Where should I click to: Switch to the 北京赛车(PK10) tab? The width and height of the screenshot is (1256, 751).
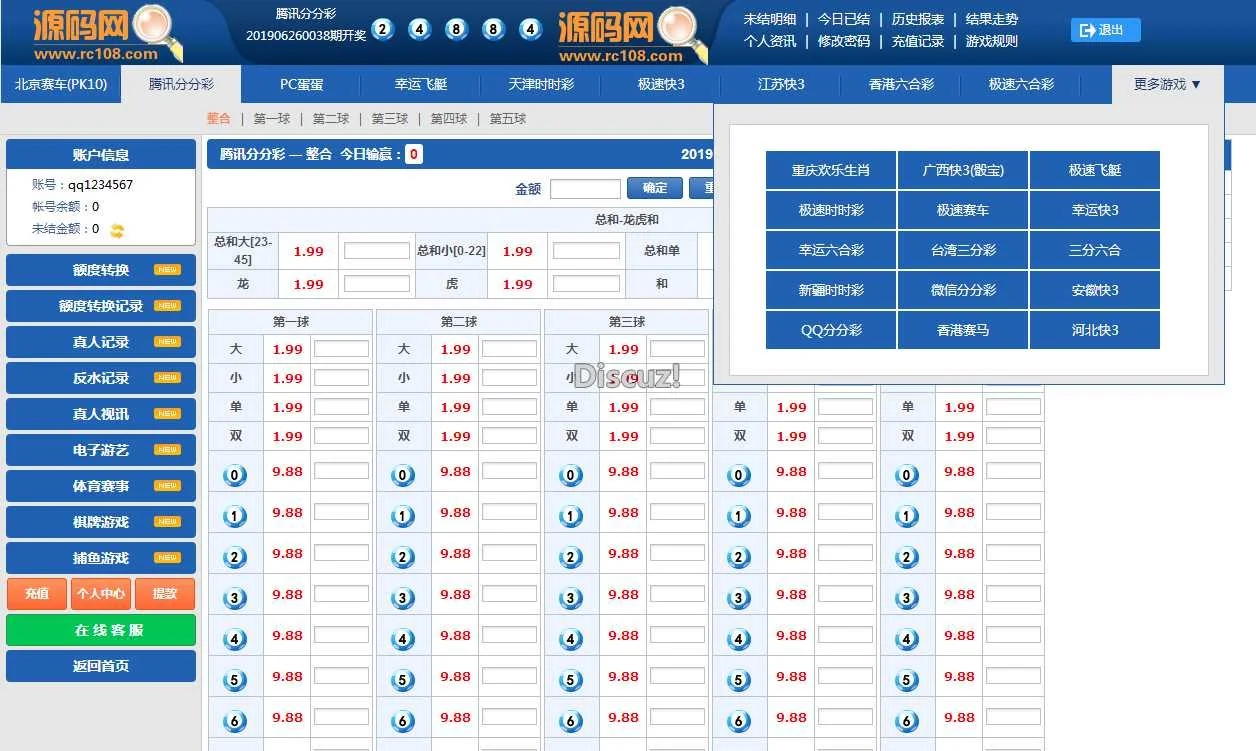(x=61, y=85)
